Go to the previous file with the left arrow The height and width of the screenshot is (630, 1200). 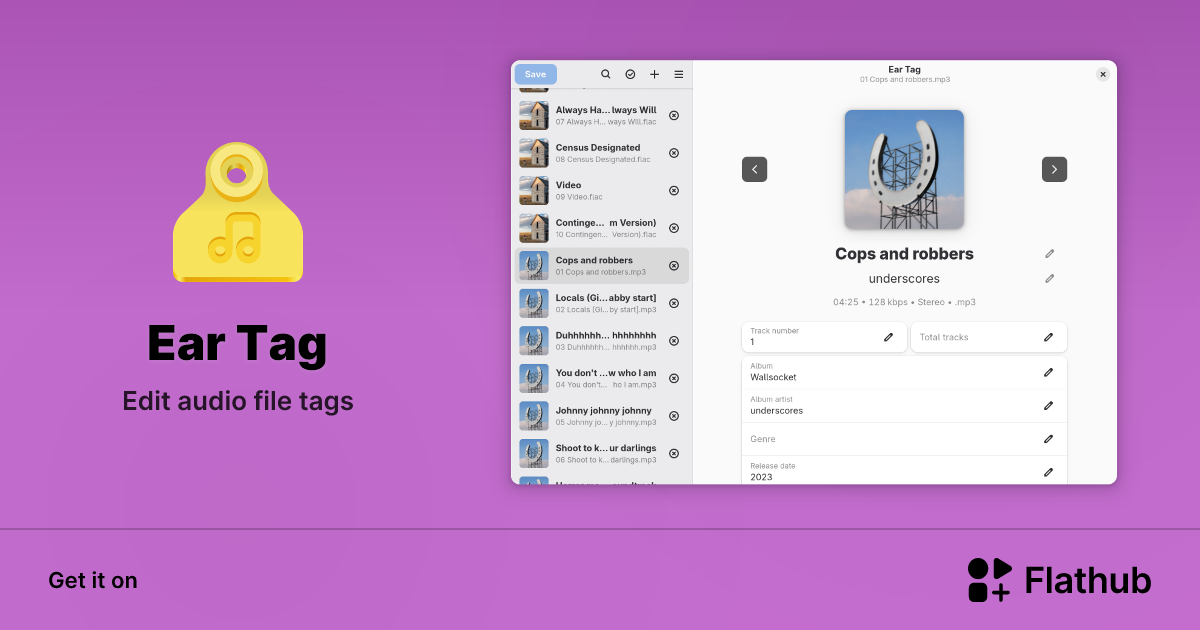(x=755, y=169)
